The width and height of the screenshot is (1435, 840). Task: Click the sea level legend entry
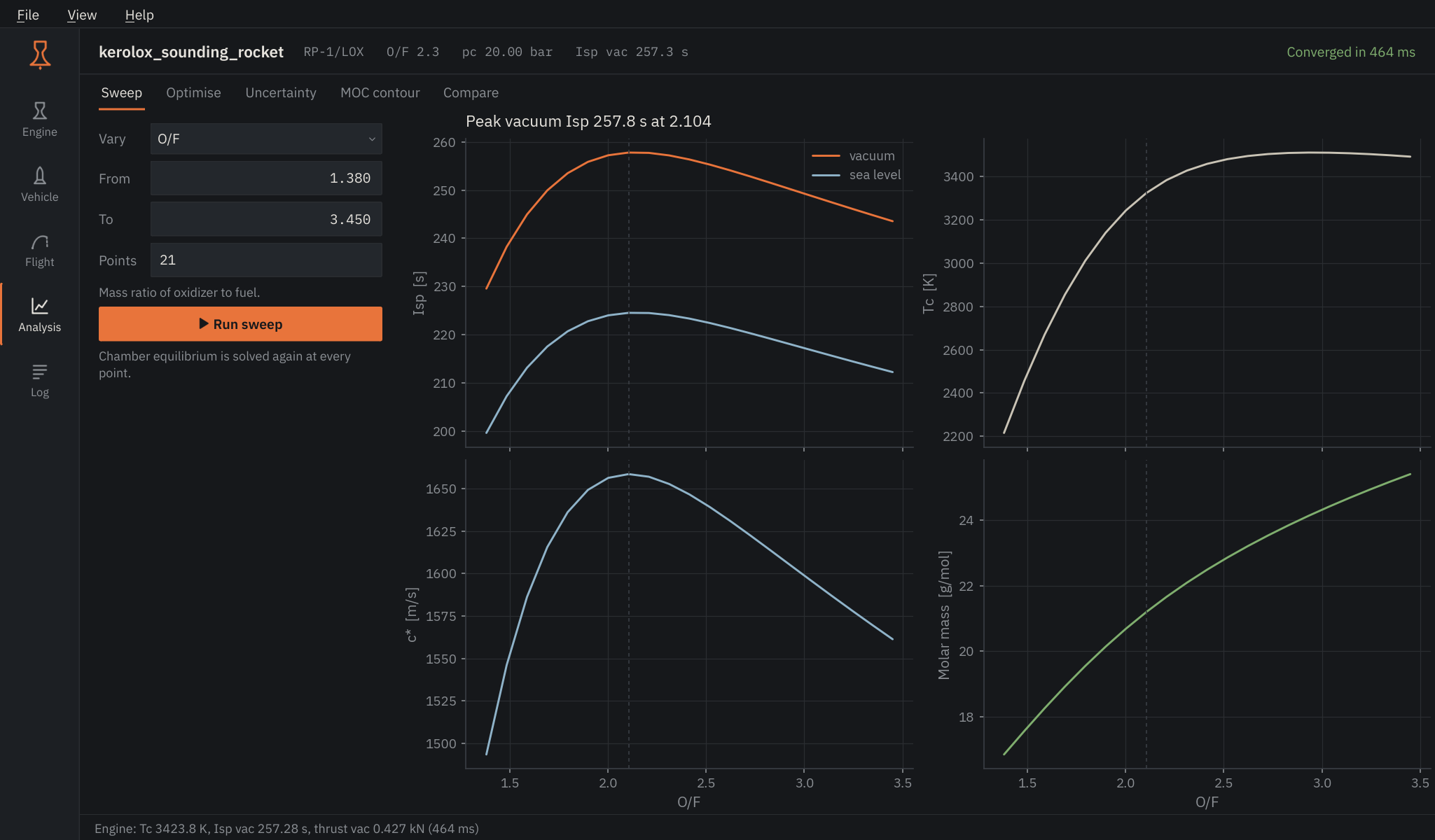tap(857, 174)
